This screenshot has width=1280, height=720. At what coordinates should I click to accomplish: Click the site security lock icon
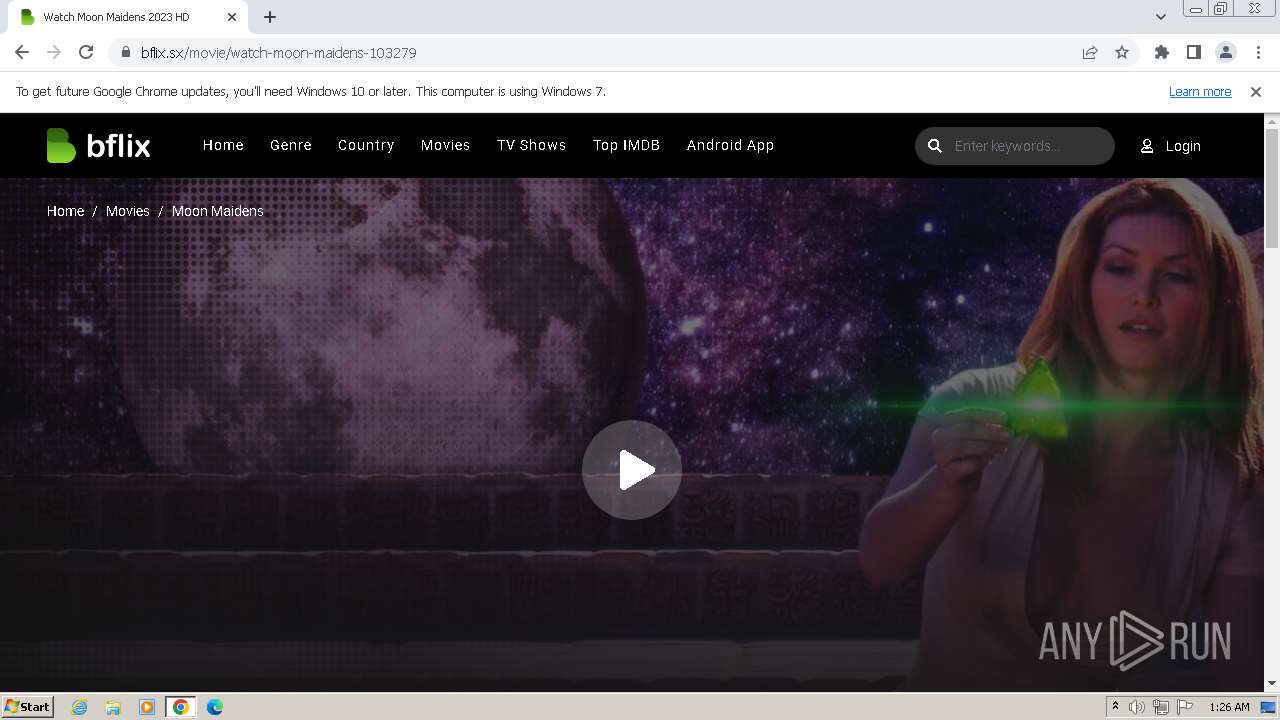pos(125,53)
